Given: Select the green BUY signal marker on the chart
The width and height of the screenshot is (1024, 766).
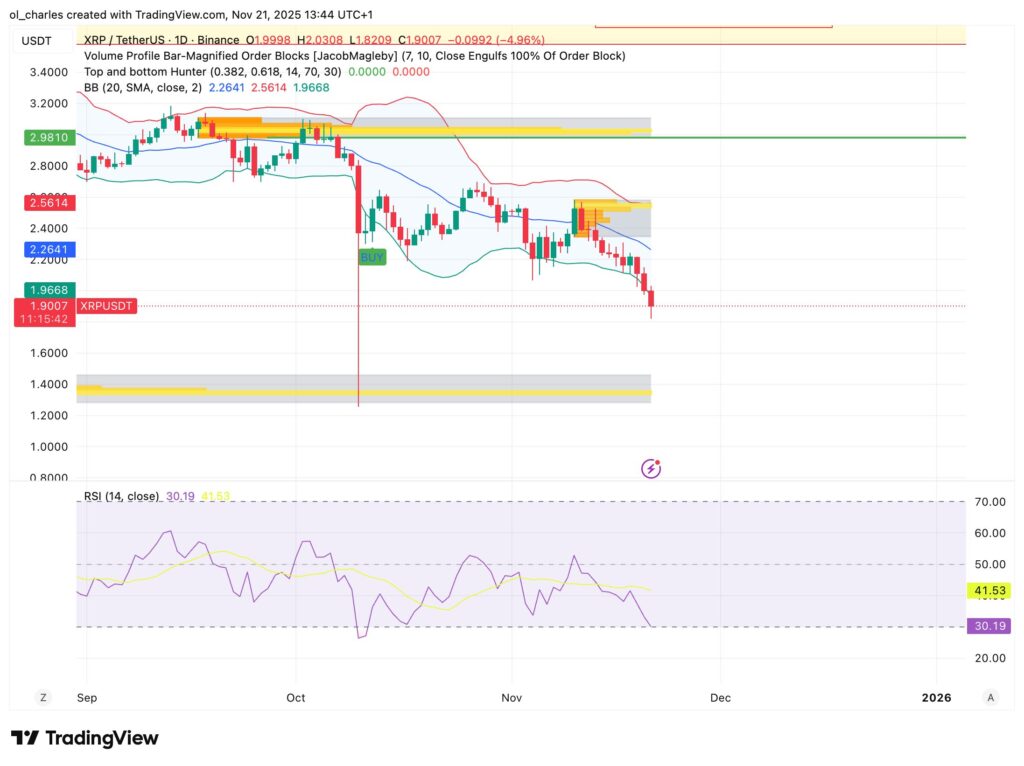Looking at the screenshot, I should click(x=371, y=257).
